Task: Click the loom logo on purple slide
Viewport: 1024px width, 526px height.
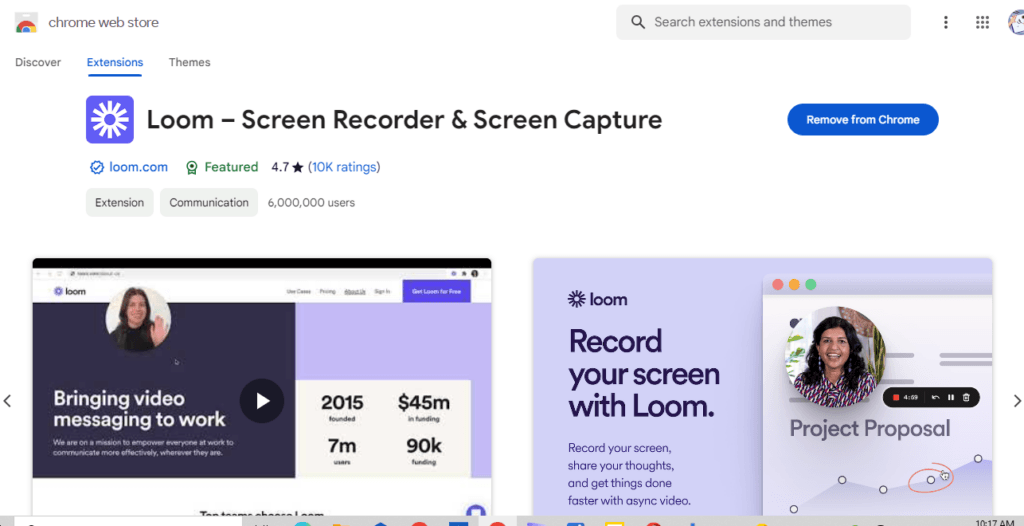Action: point(598,300)
